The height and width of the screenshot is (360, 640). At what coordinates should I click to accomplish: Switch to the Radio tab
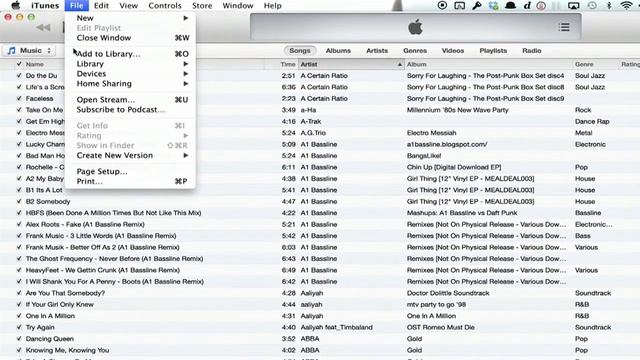532,51
